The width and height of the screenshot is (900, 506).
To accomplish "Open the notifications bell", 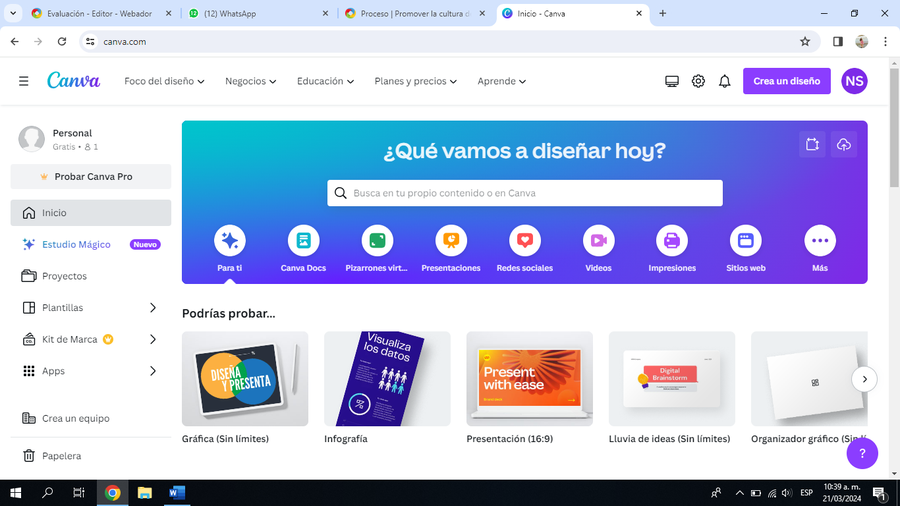I will 724,81.
